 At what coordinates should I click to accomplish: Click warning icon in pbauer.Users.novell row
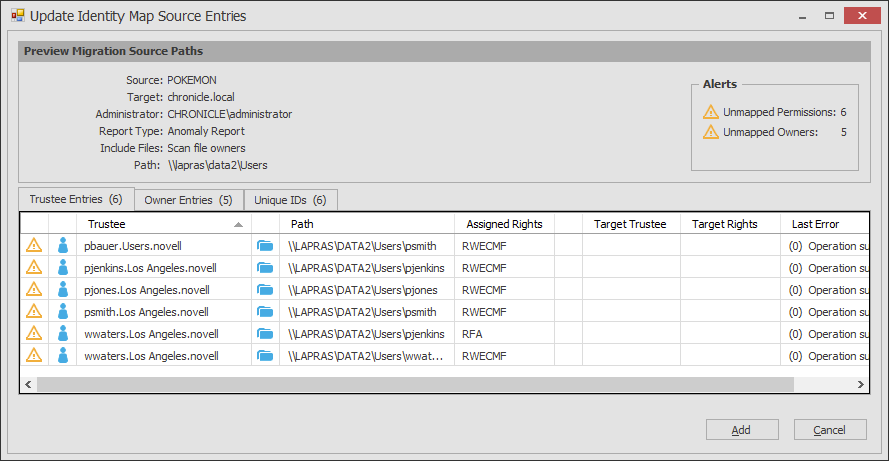click(x=34, y=245)
